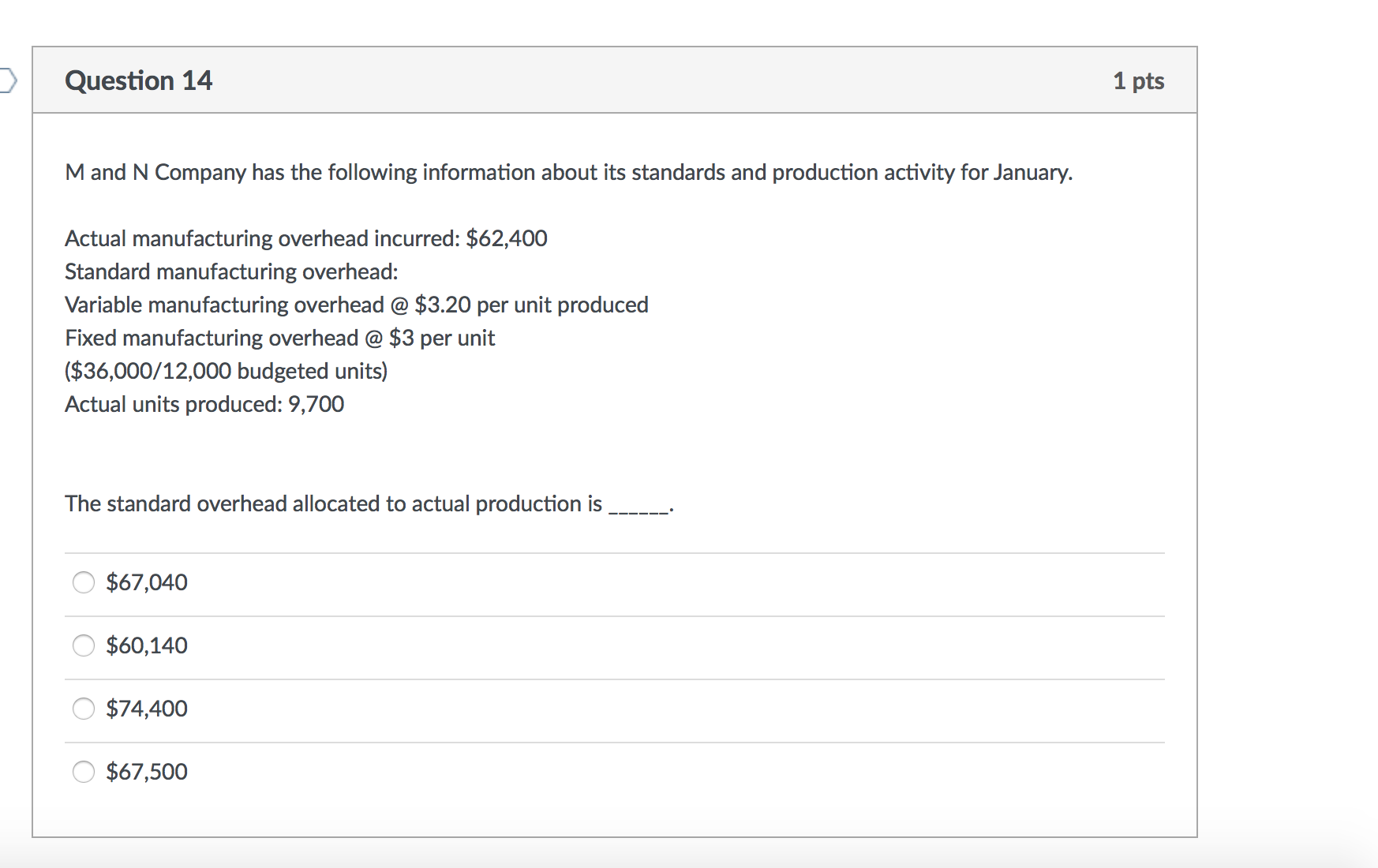Flag Question 14 using the marker icon
The width and height of the screenshot is (1378, 868).
(x=7, y=80)
